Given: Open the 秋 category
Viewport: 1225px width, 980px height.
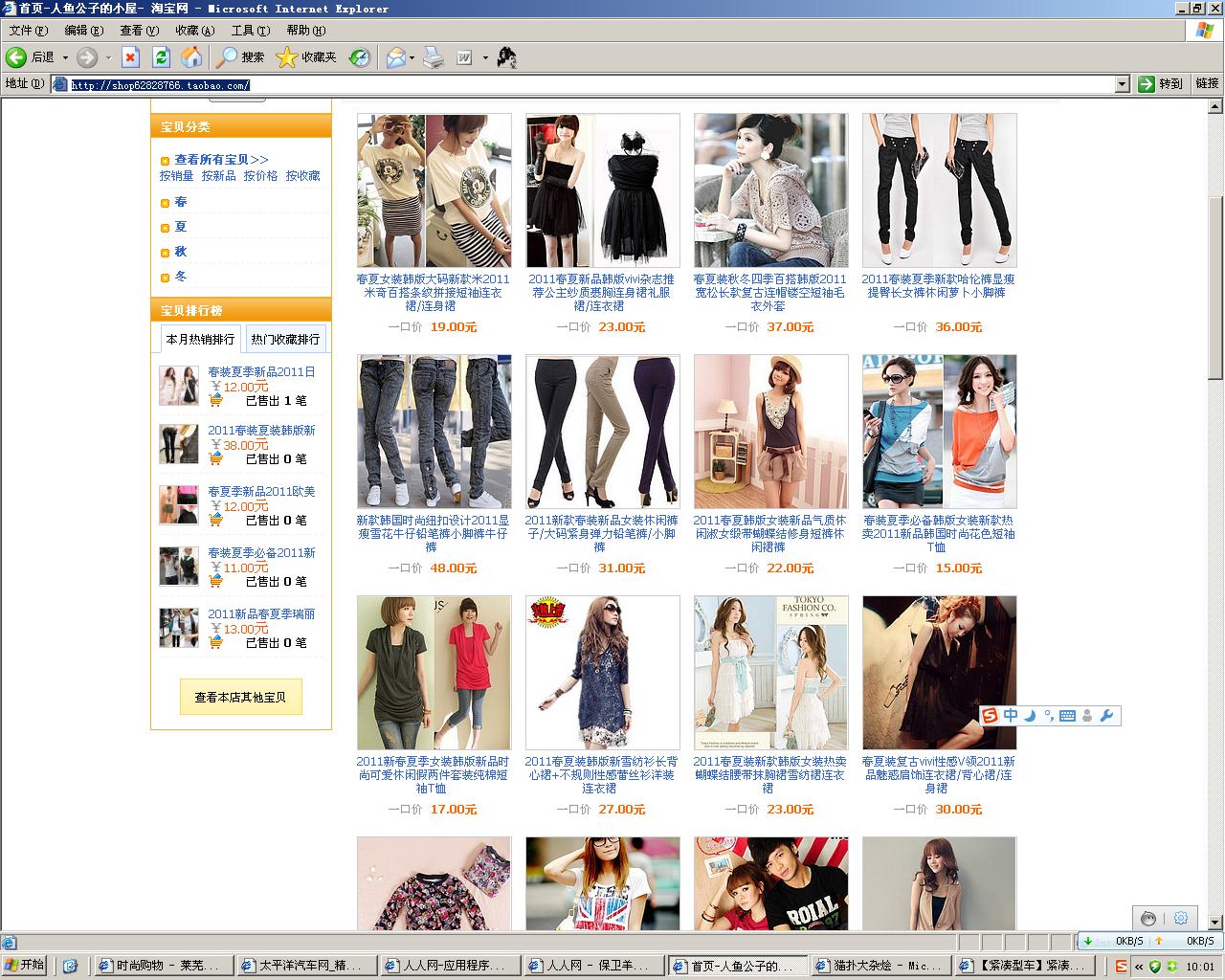Looking at the screenshot, I should [181, 252].
